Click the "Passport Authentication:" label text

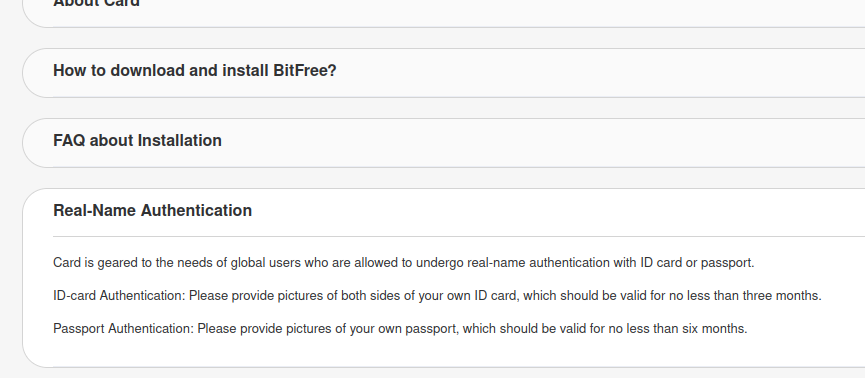click(x=124, y=329)
